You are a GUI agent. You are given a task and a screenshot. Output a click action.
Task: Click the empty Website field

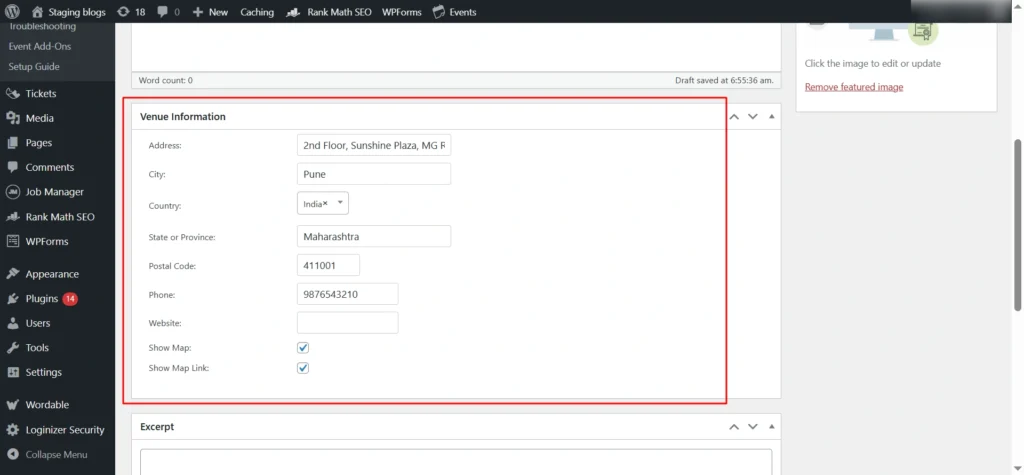coord(347,323)
